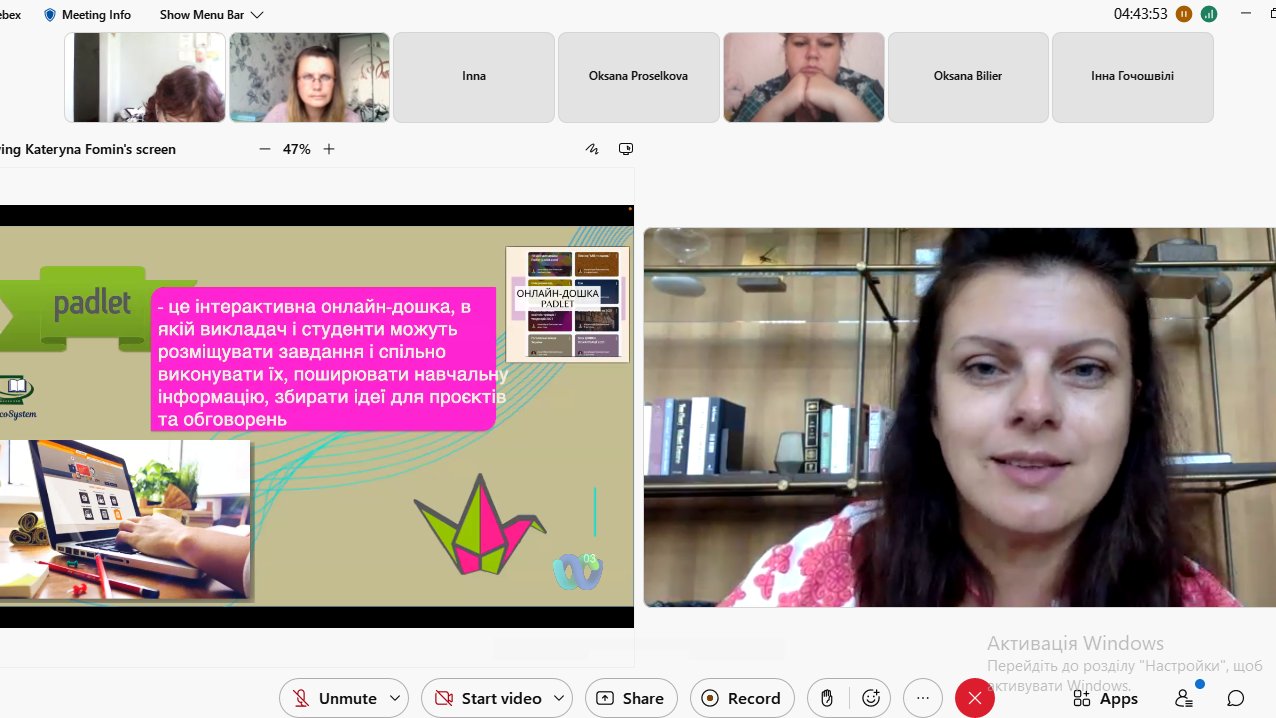The height and width of the screenshot is (718, 1276).
Task: Open the Chat bubble icon
Action: click(1236, 698)
